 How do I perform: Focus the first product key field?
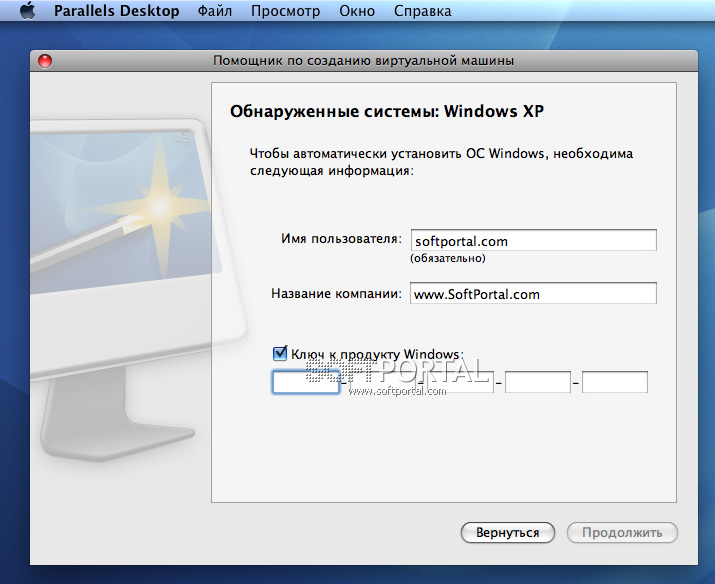(x=306, y=382)
